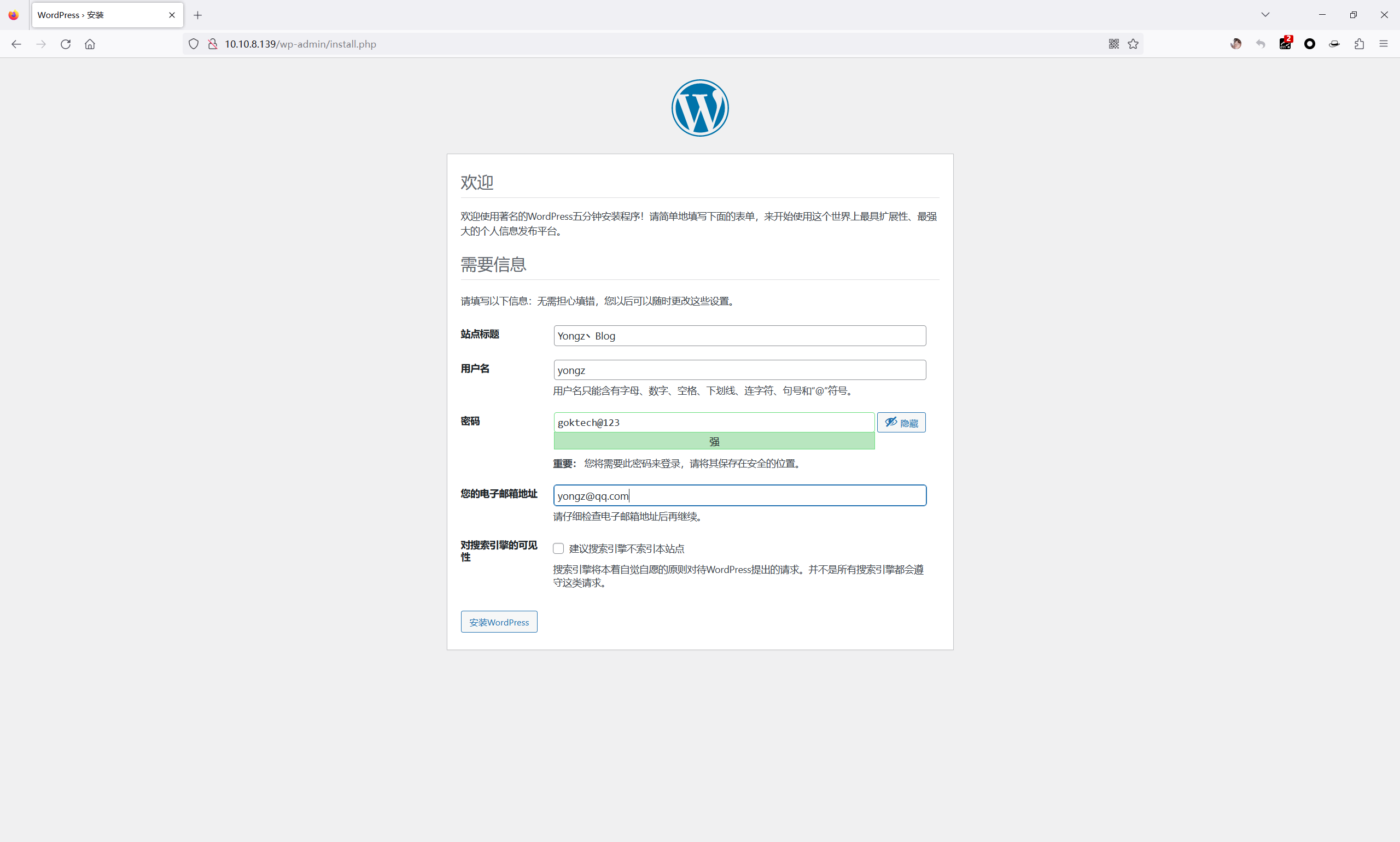Screen dimensions: 1400x842
Task: Click the forward navigation arrow
Action: (41, 44)
